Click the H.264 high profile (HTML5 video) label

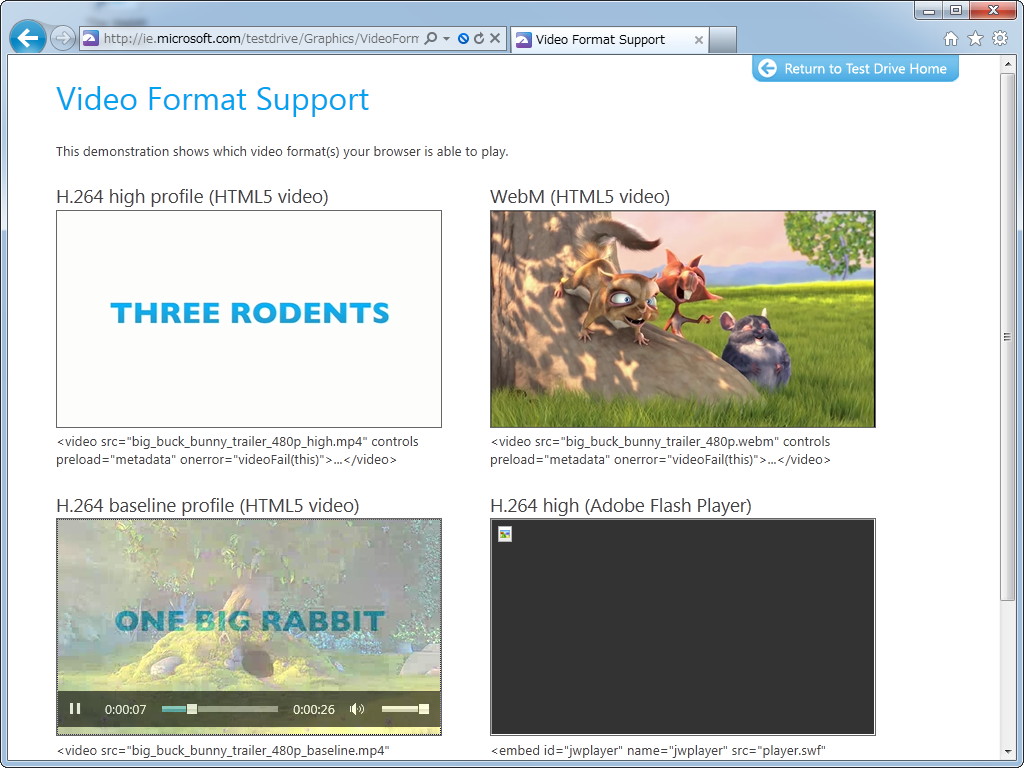tap(192, 196)
